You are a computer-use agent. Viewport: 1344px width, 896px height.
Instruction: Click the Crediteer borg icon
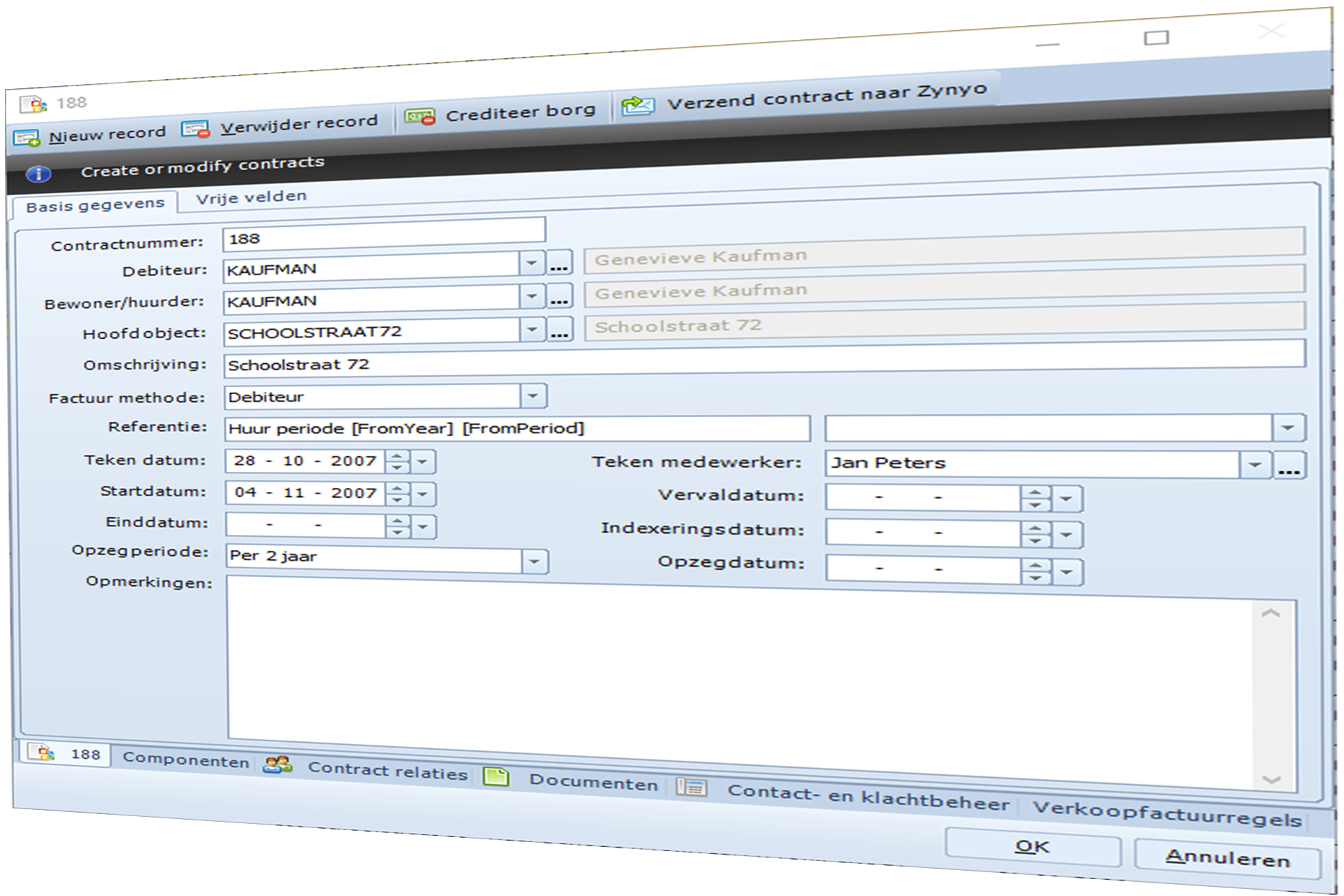(420, 117)
